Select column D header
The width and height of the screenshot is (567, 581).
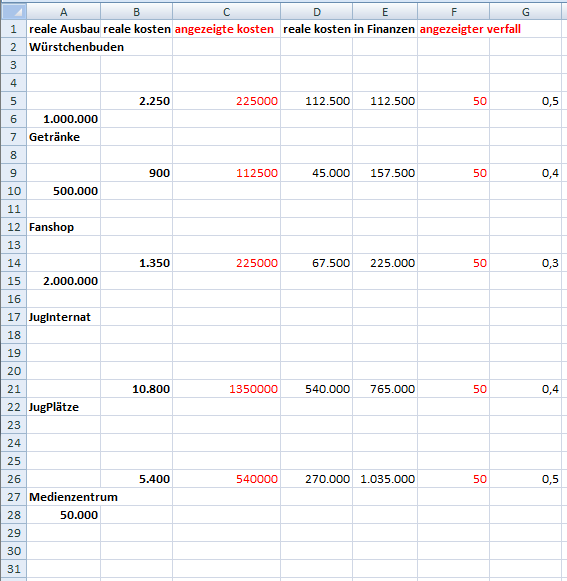tap(316, 12)
